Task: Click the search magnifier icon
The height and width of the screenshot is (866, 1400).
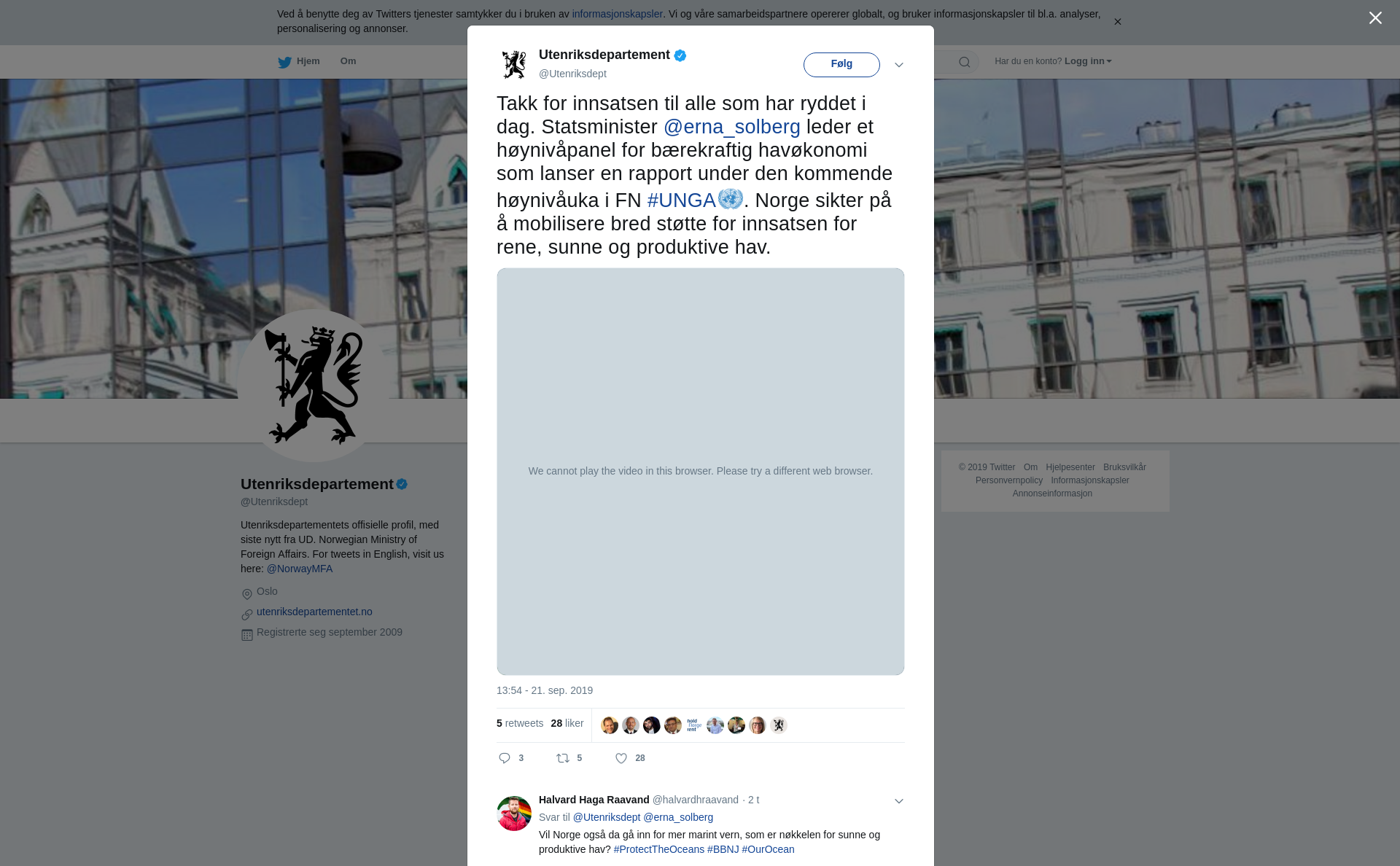Action: point(965,62)
